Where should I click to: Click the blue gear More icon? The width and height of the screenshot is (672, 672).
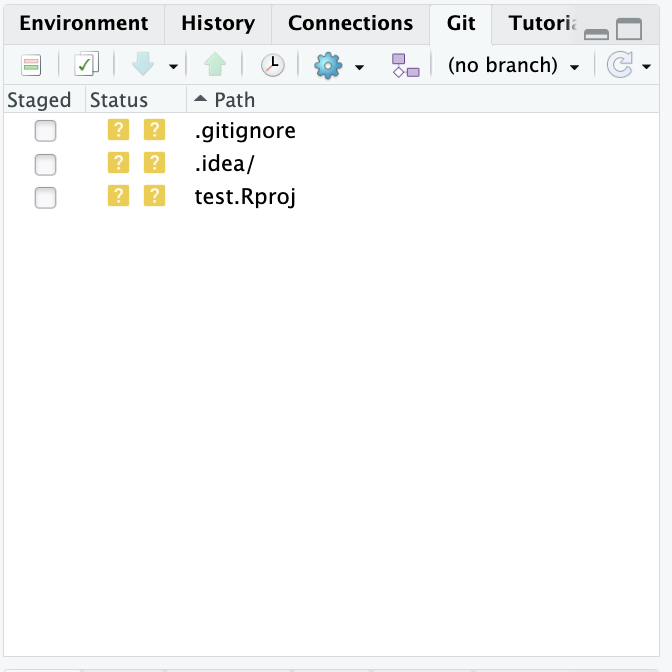(x=328, y=65)
